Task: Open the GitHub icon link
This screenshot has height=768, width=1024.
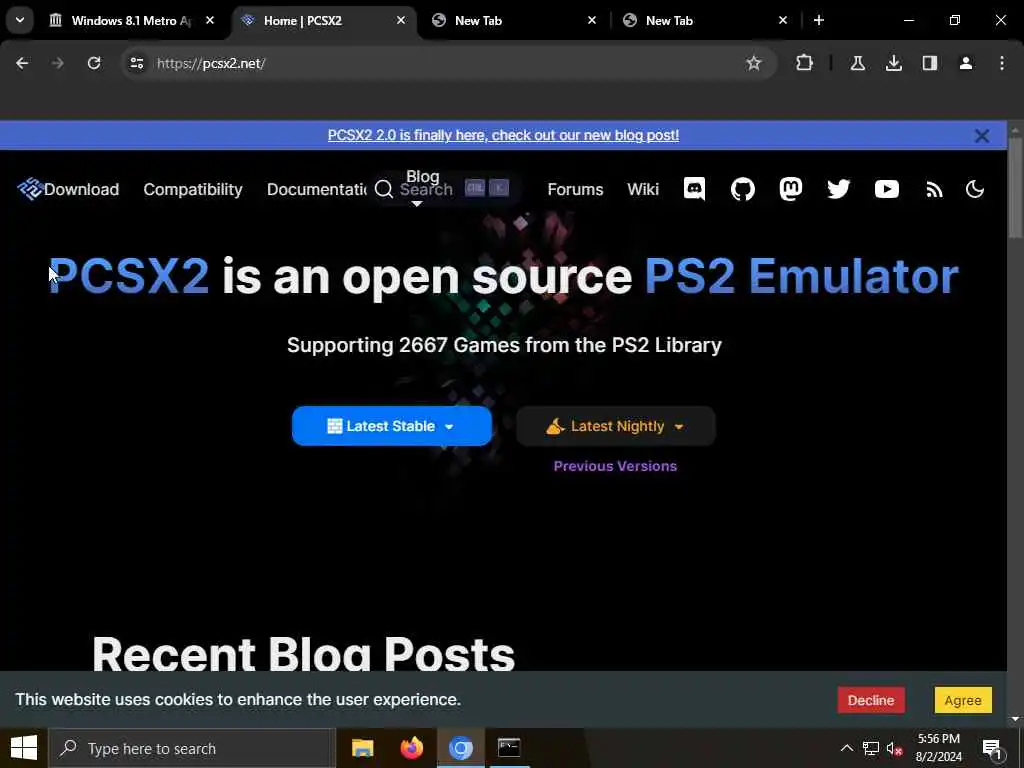Action: click(x=743, y=189)
